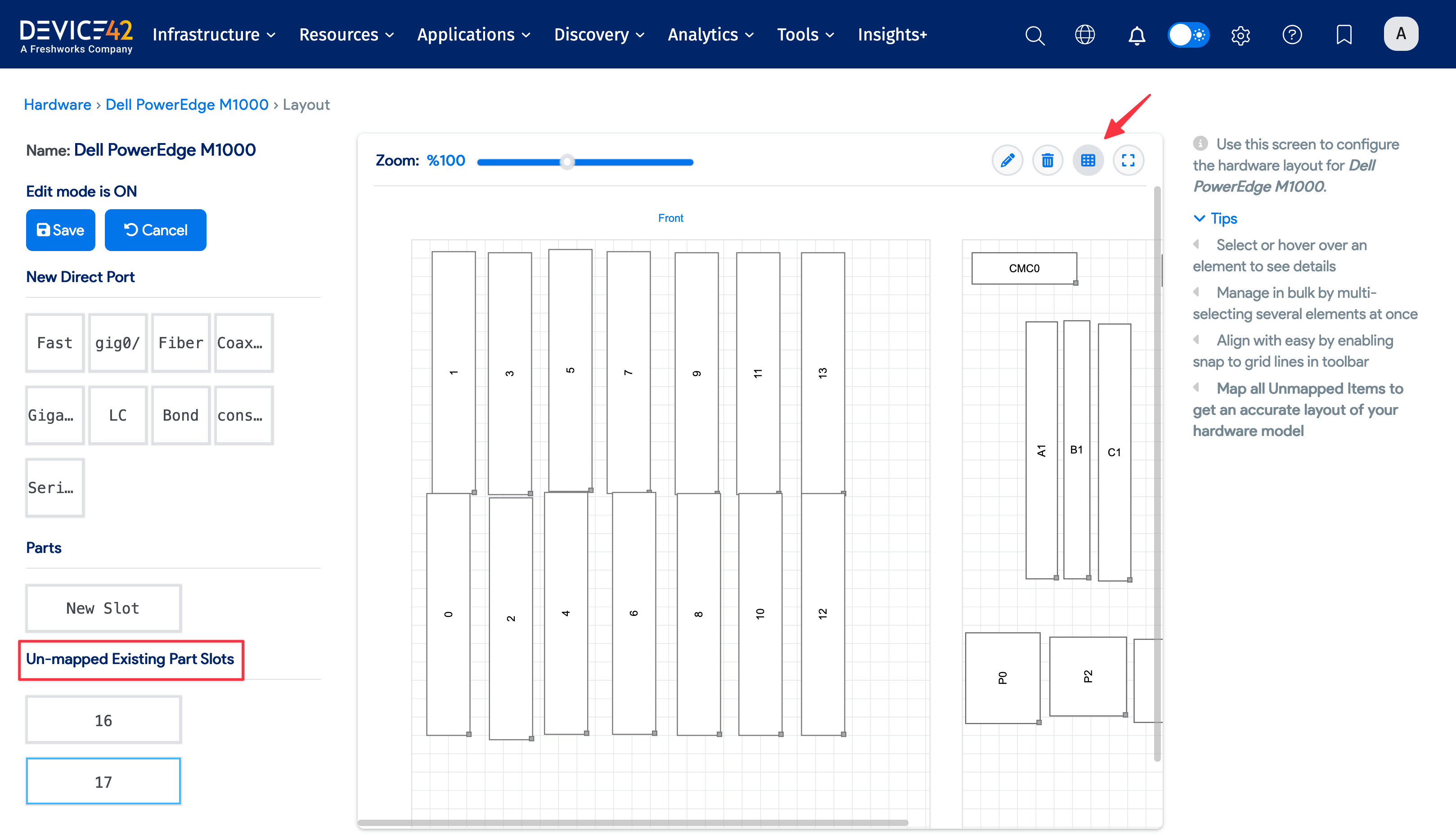Image resolution: width=1456 pixels, height=835 pixels.
Task: Open the settings gear icon
Action: pyautogui.click(x=1240, y=35)
